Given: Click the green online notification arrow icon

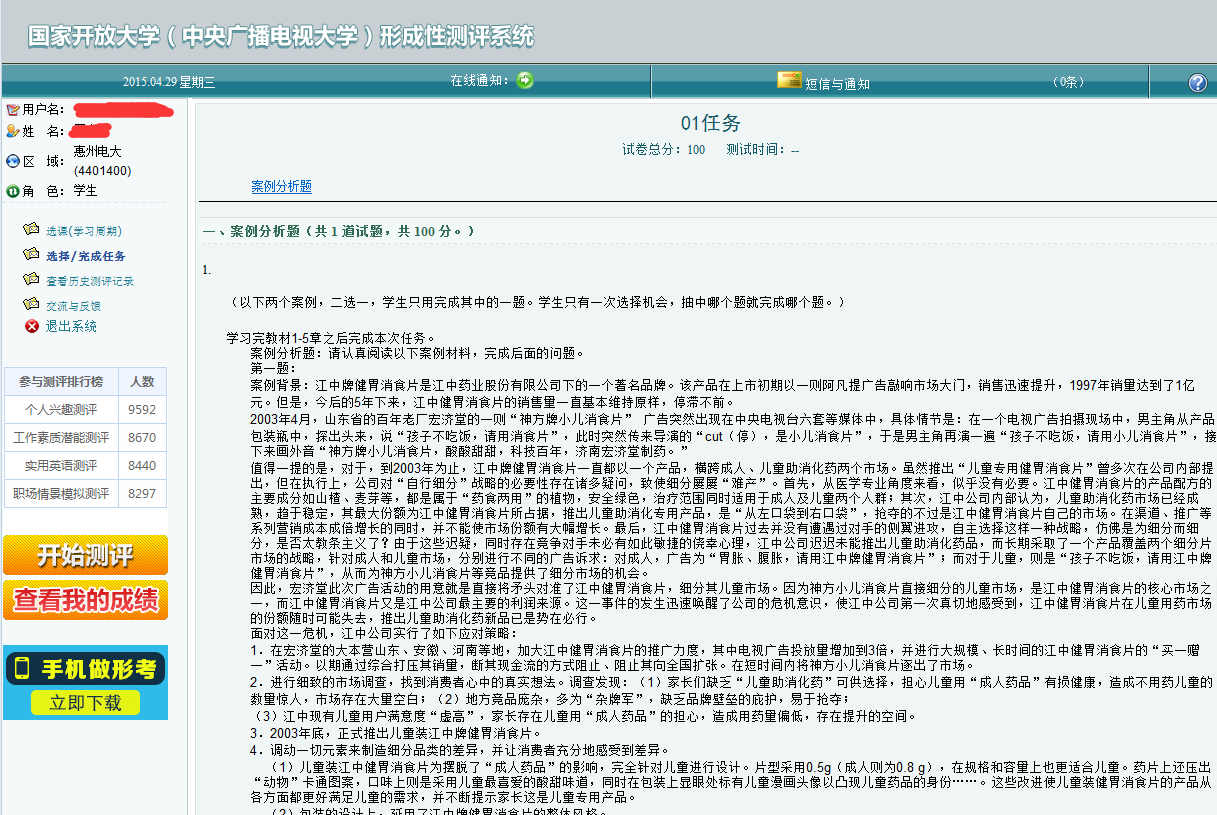Looking at the screenshot, I should coord(525,80).
